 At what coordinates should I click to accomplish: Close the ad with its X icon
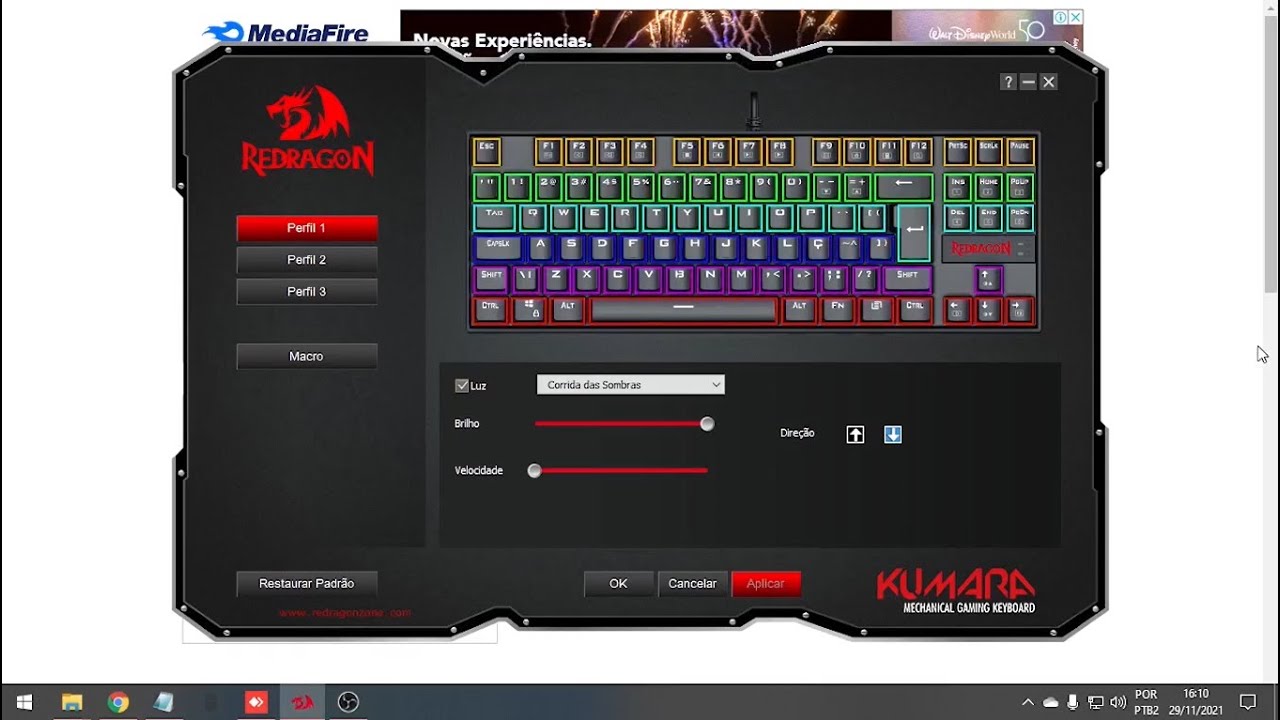pyautogui.click(x=1075, y=17)
